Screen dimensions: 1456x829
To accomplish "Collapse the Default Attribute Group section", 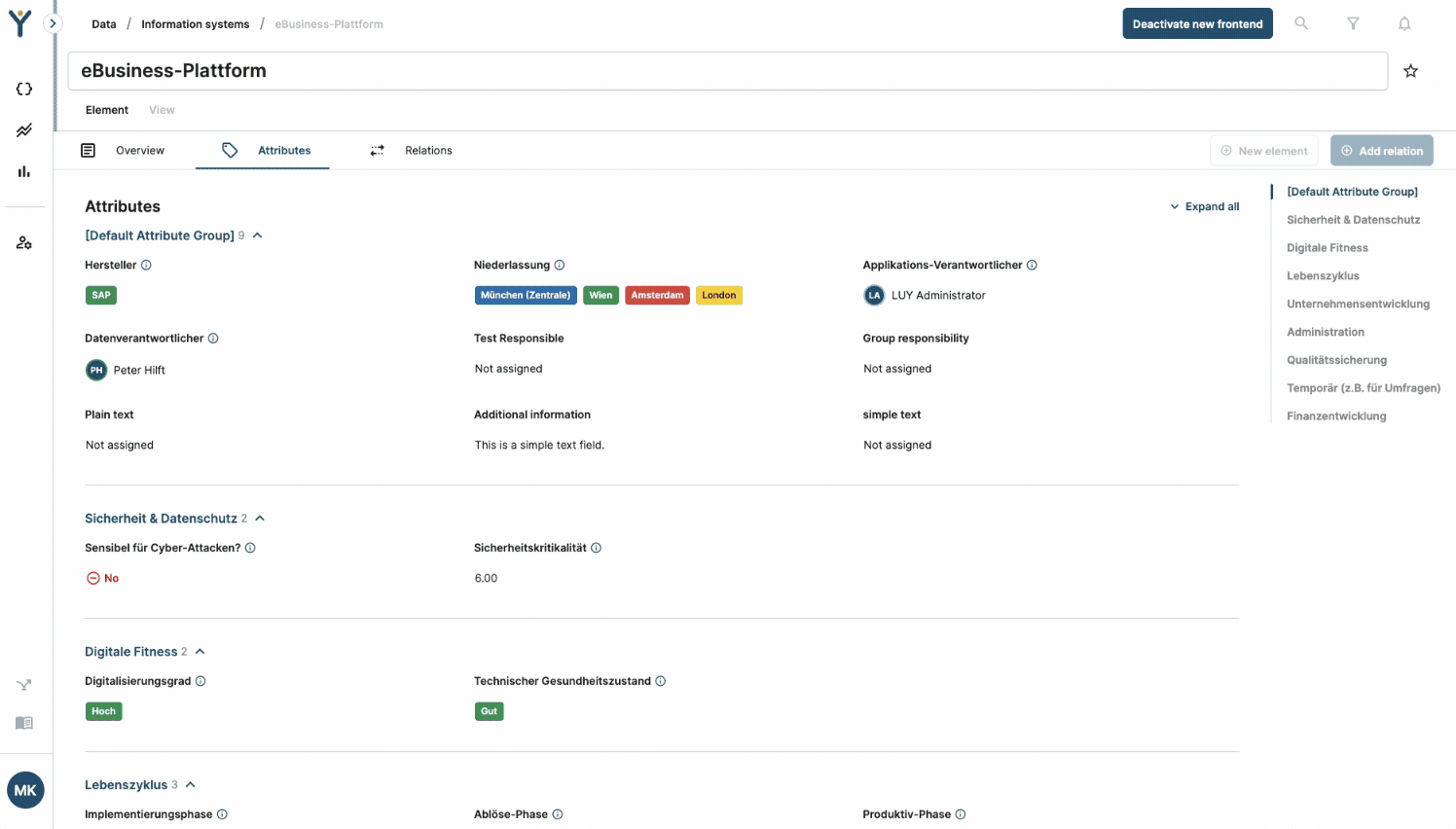I will coord(258,235).
